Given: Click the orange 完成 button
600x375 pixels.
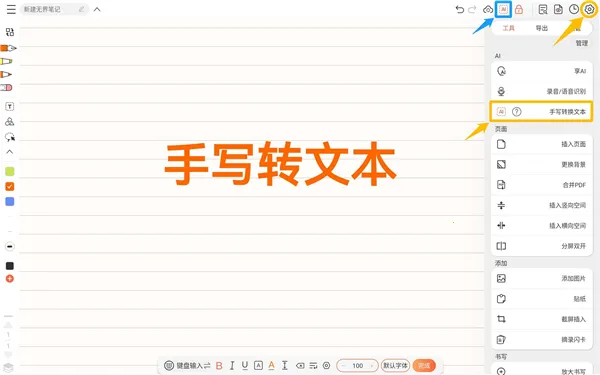Looking at the screenshot, I should pyautogui.click(x=424, y=366).
